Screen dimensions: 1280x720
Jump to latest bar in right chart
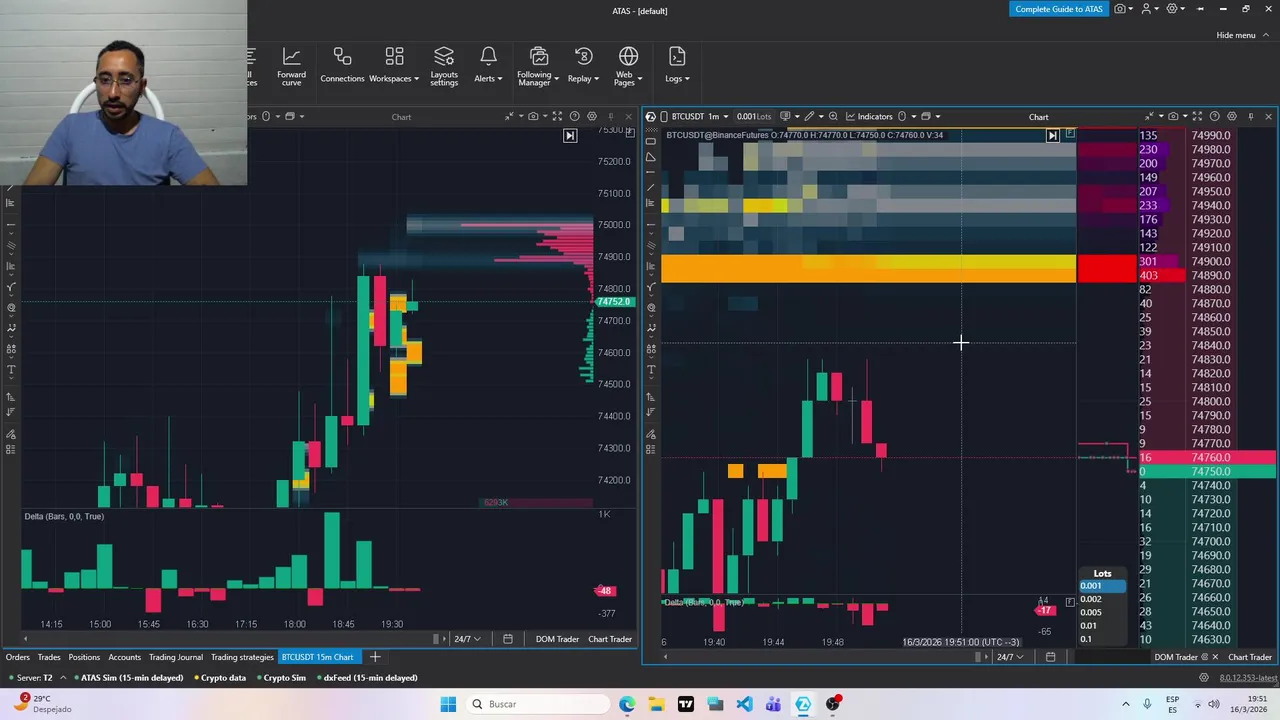tap(1052, 135)
